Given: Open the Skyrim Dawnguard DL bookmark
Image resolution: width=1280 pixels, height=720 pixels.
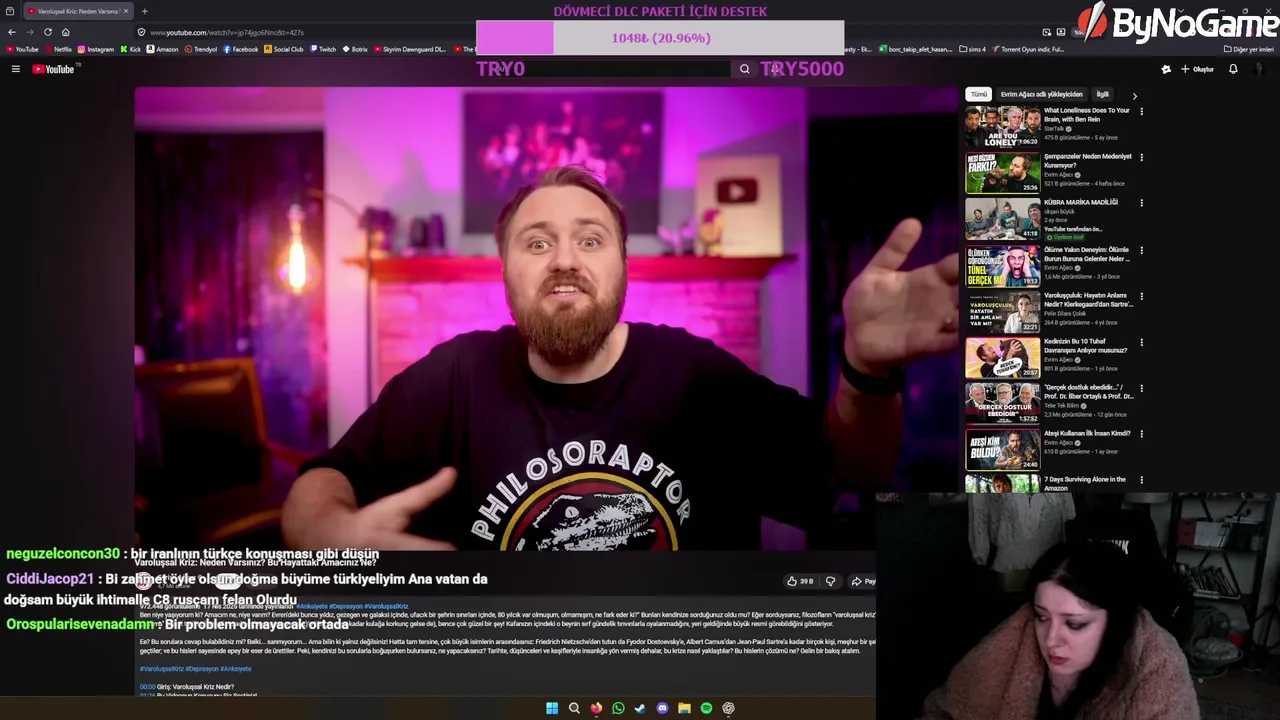Looking at the screenshot, I should (x=409, y=49).
